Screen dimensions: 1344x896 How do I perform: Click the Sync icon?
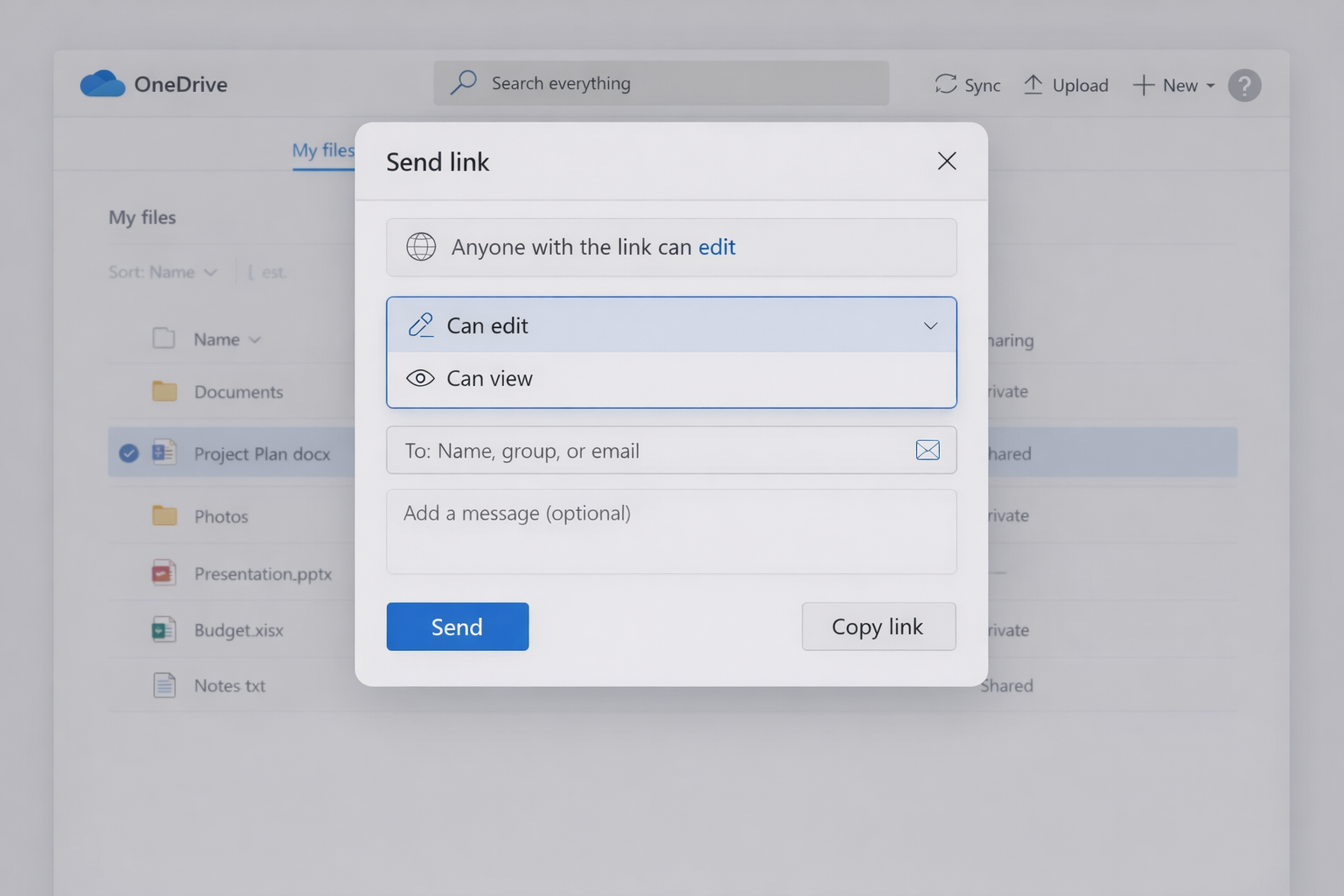point(945,84)
